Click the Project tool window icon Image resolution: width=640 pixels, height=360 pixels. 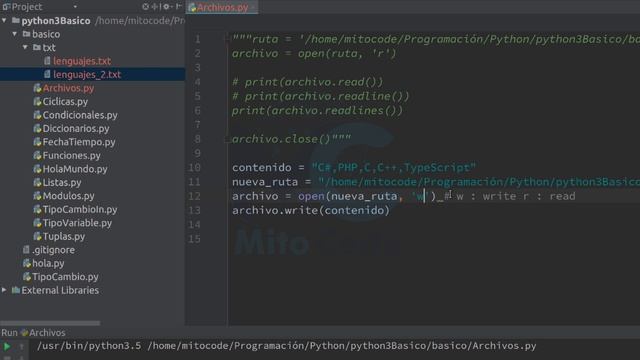point(6,7)
